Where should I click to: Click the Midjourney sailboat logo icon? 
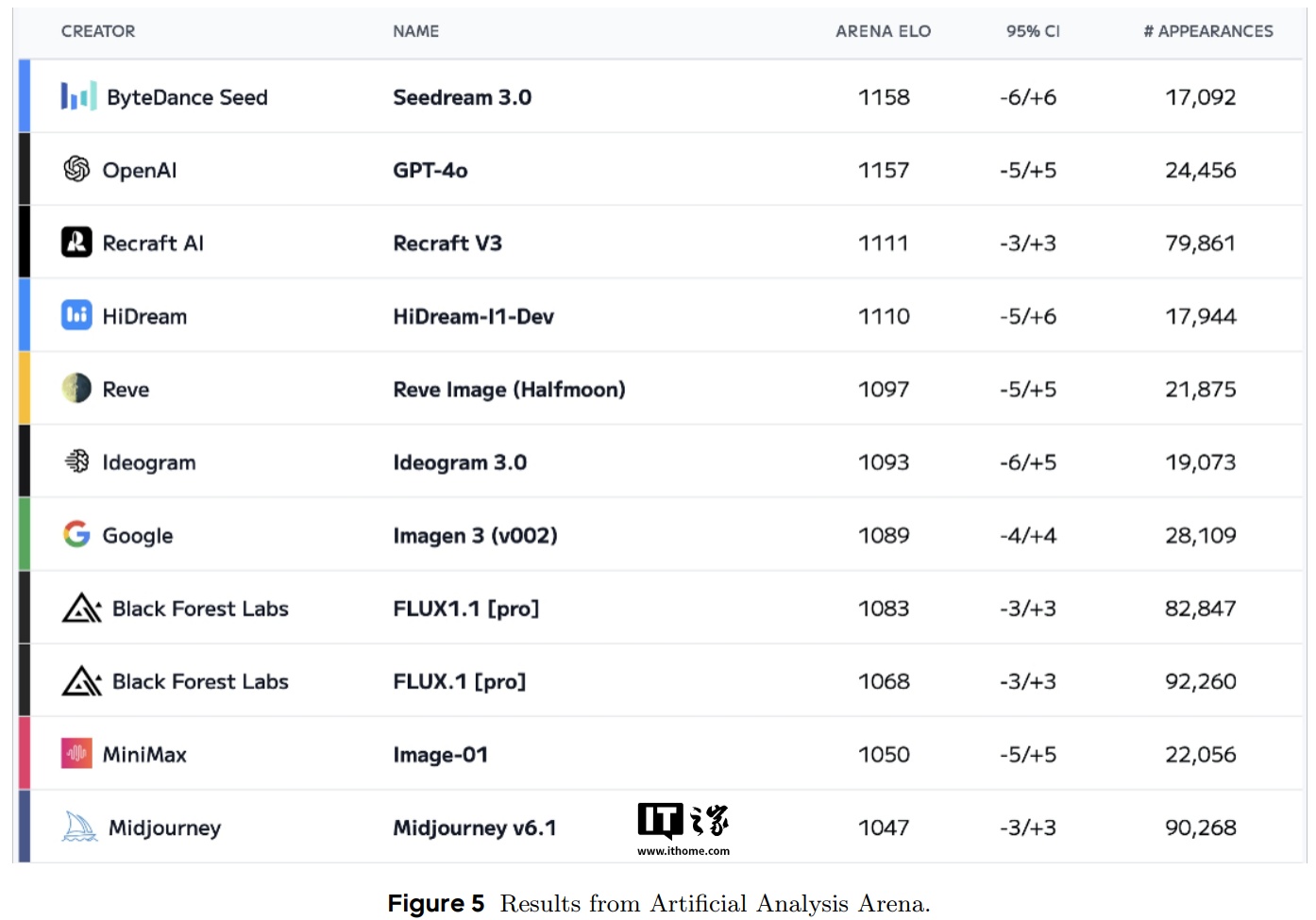(79, 827)
